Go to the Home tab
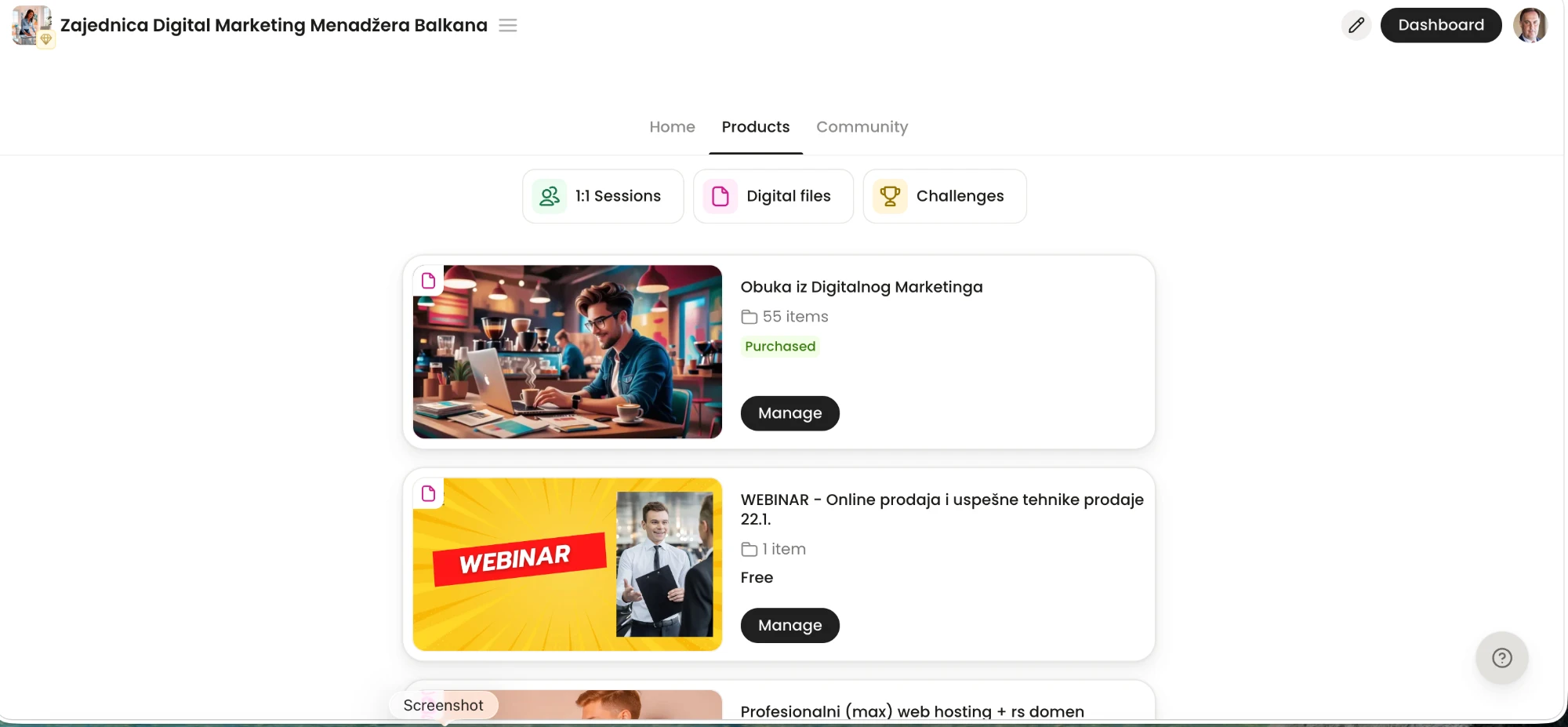1568x727 pixels. pos(672,127)
